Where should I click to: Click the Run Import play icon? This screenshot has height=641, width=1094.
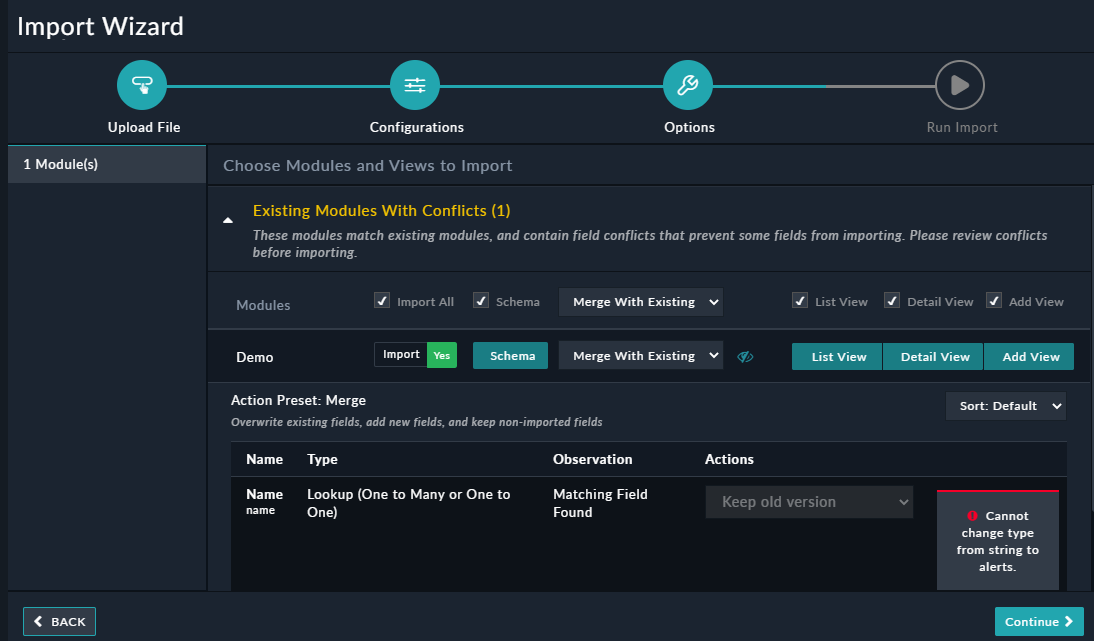click(960, 85)
